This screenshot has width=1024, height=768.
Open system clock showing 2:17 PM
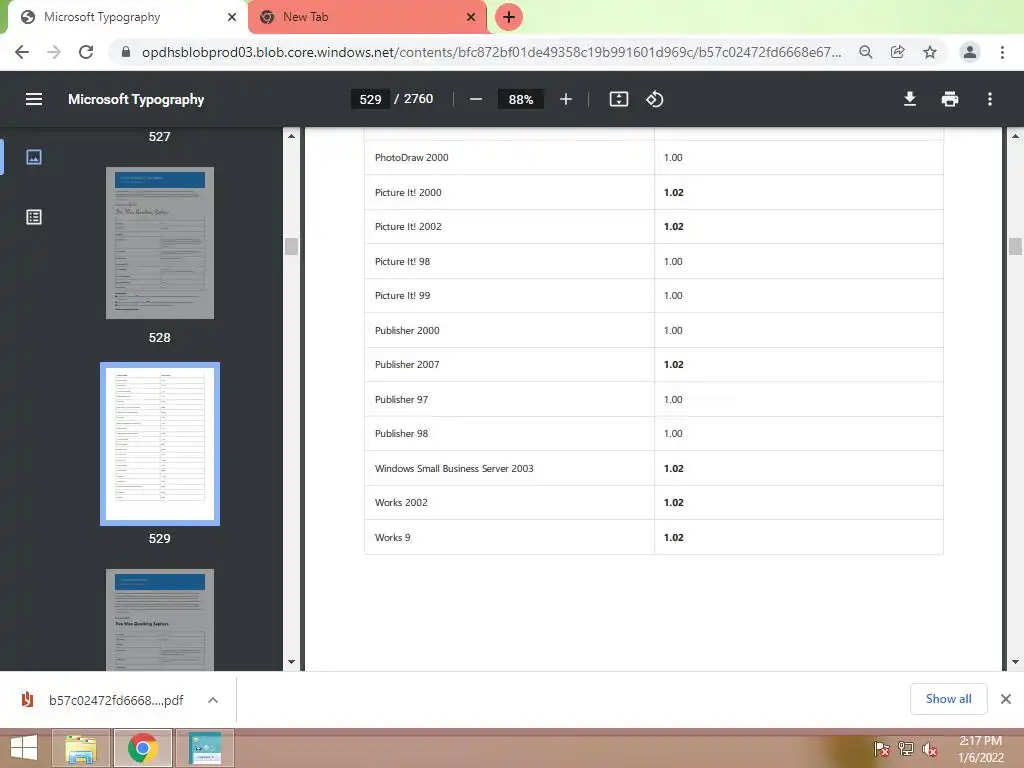[x=980, y=749]
